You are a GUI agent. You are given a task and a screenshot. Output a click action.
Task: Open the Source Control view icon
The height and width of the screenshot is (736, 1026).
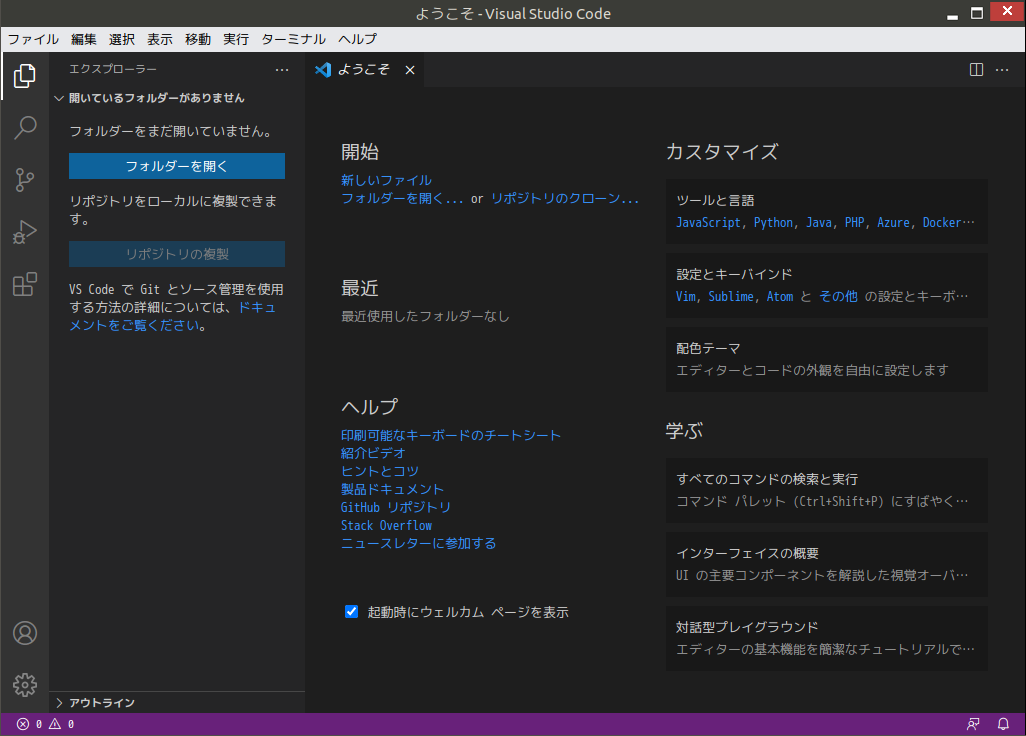pyautogui.click(x=25, y=179)
